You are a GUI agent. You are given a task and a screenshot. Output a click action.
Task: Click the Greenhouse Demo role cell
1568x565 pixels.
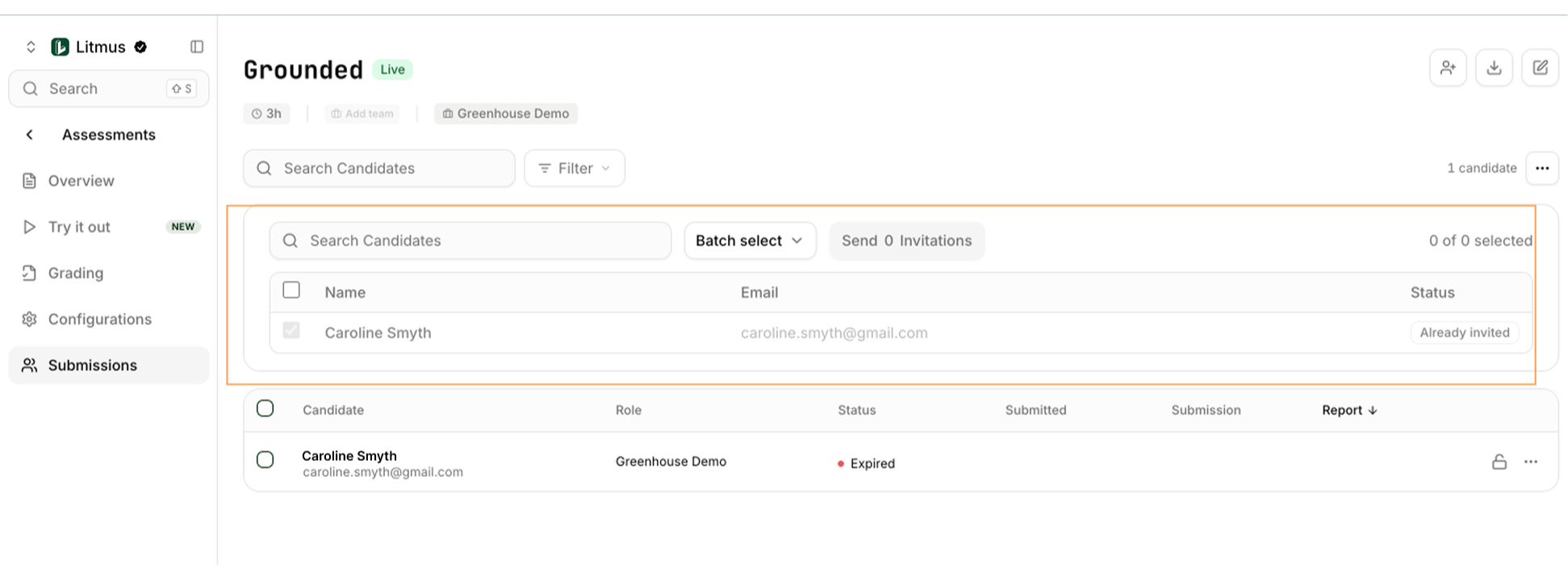click(671, 462)
